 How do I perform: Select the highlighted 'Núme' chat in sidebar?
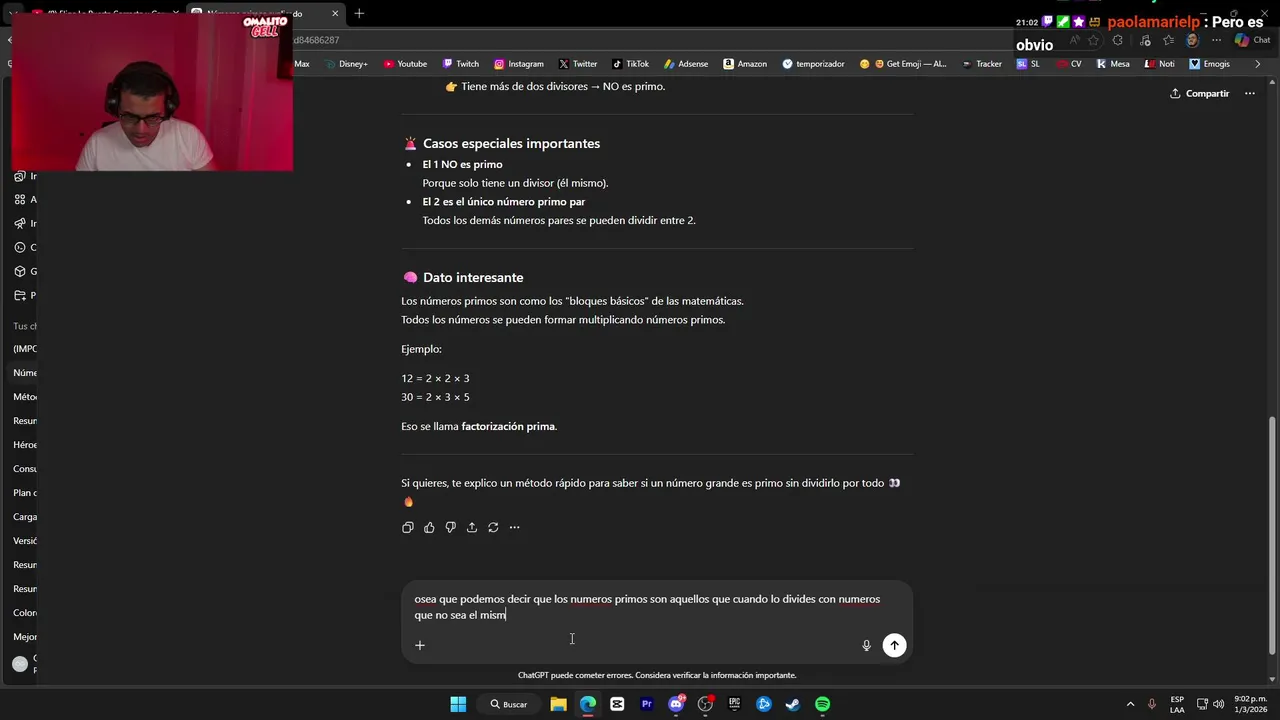coord(24,373)
